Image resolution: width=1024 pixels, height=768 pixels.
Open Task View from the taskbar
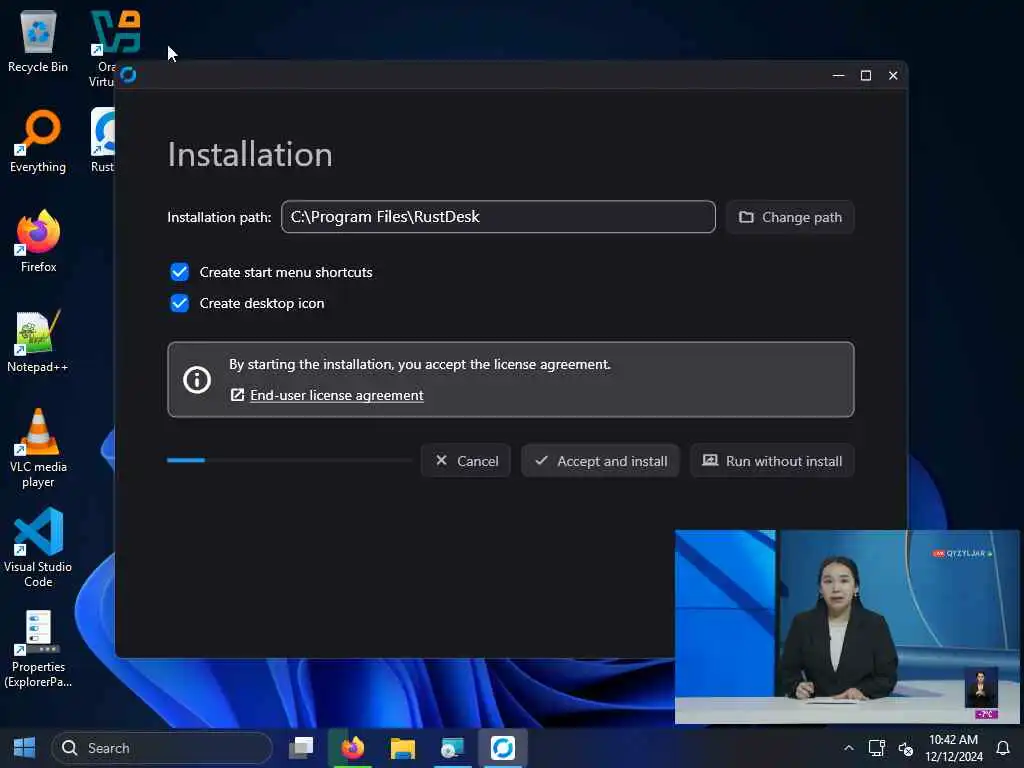coord(302,748)
